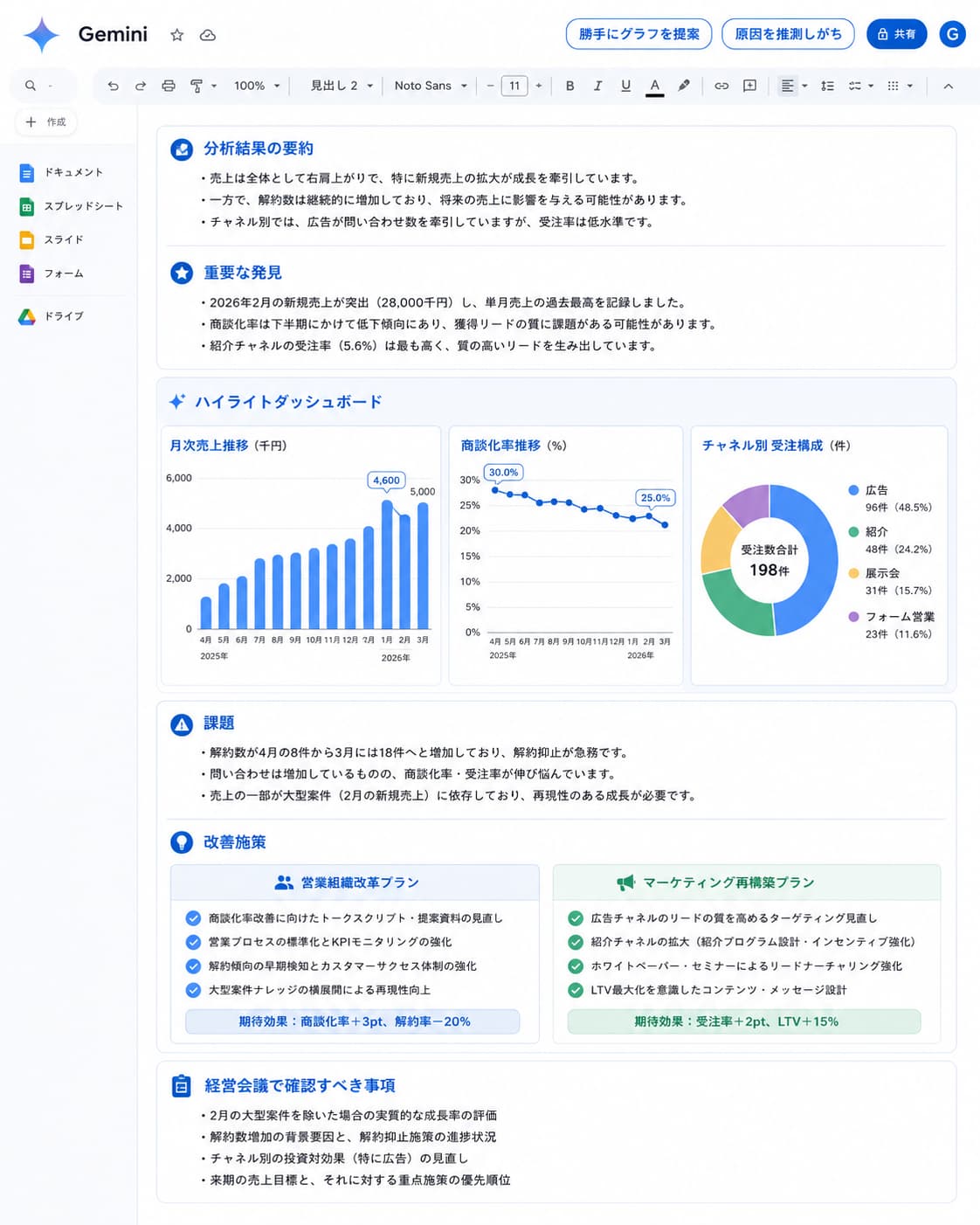Print the document with the printer icon
Viewport: 980px width, 1225px height.
[x=169, y=86]
